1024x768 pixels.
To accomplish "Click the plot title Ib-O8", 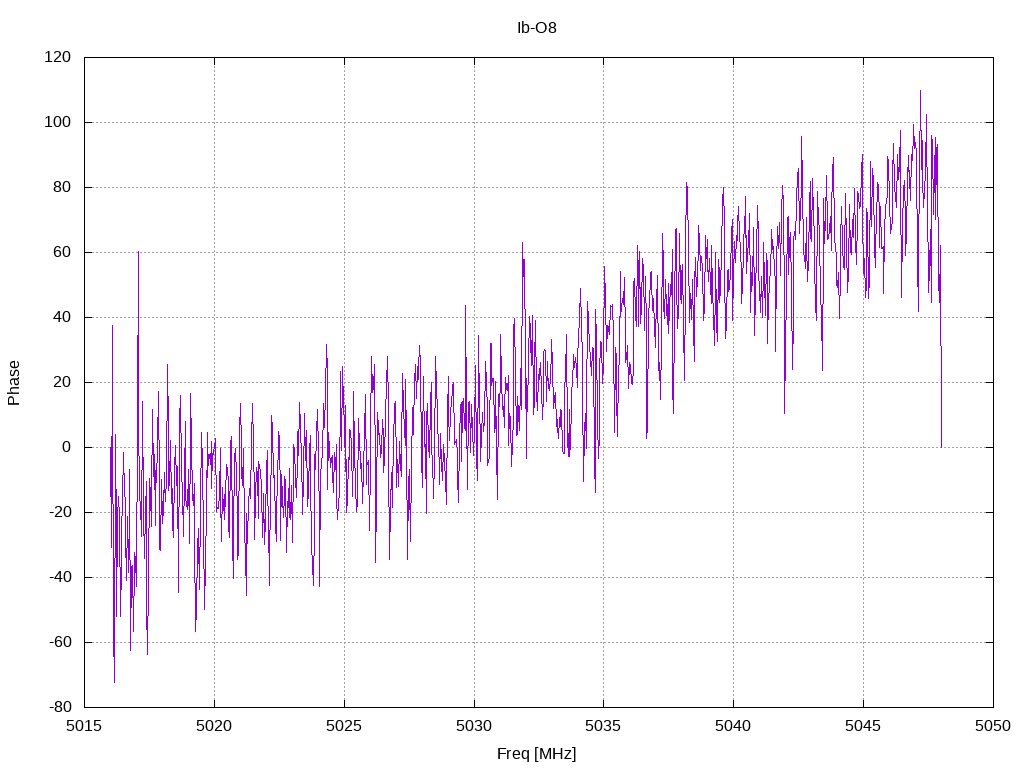I will tap(537, 28).
